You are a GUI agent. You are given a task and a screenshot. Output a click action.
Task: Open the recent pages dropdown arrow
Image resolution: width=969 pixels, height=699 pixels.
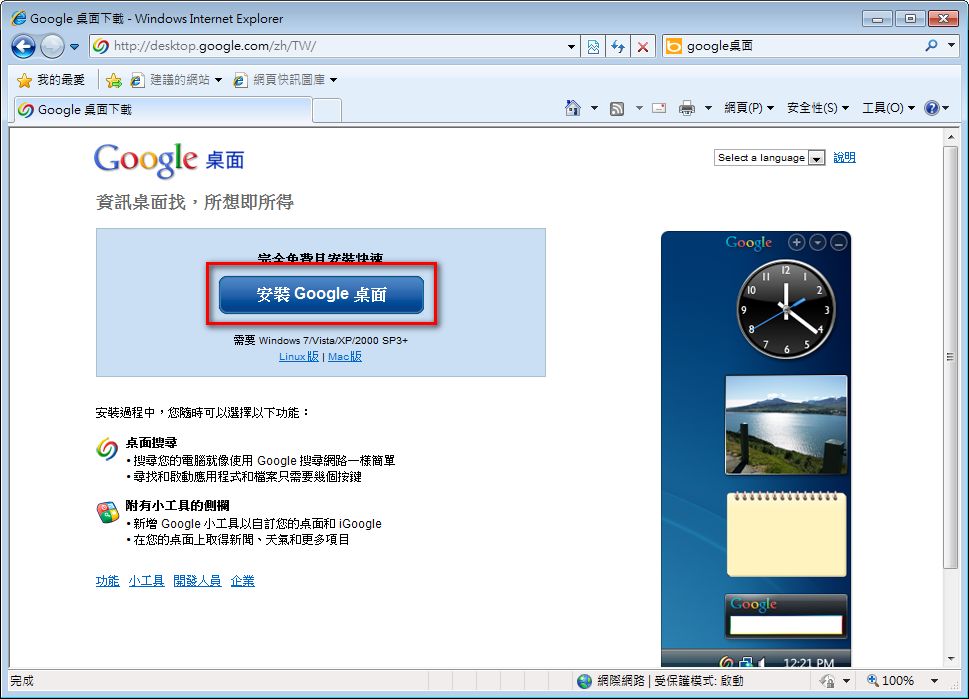click(x=74, y=46)
